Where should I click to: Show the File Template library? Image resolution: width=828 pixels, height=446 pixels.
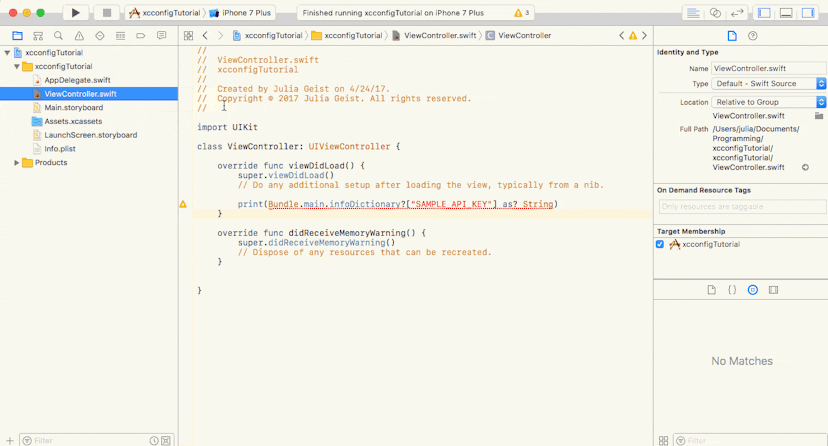coord(711,290)
